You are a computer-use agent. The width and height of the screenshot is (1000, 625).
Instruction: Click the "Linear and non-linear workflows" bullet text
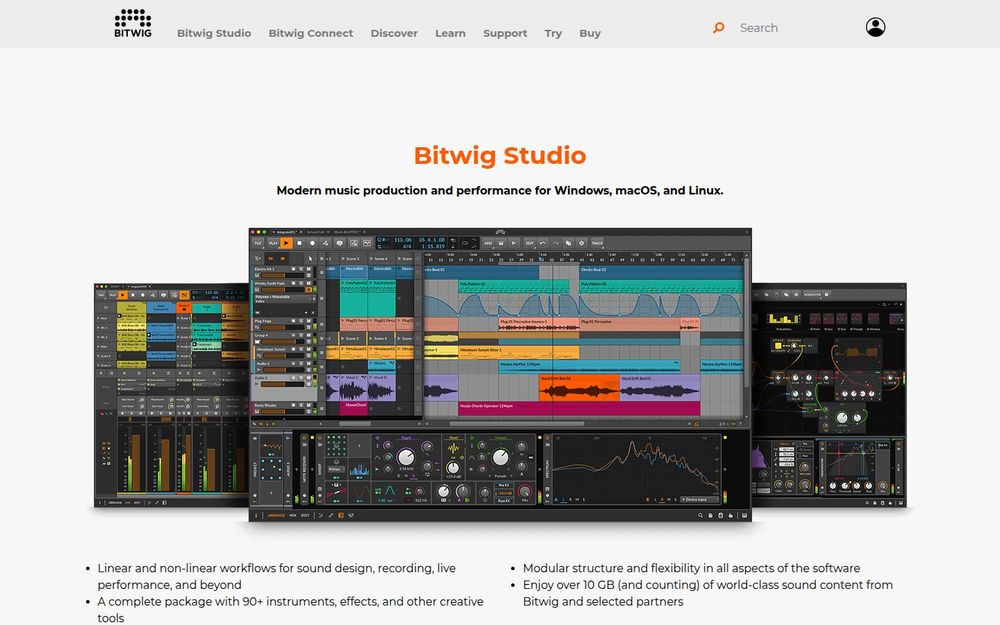(x=277, y=576)
